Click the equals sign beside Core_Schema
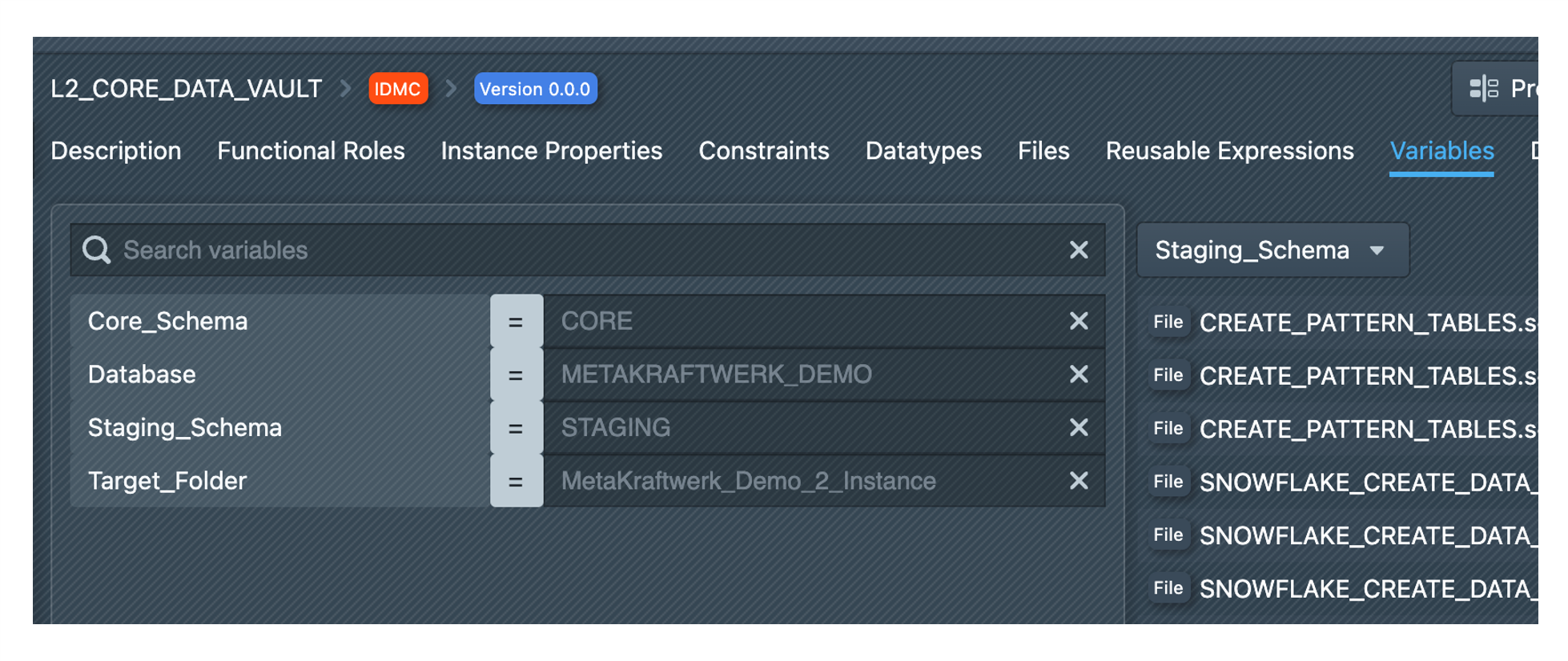This screenshot has width=1568, height=661. pos(516,322)
